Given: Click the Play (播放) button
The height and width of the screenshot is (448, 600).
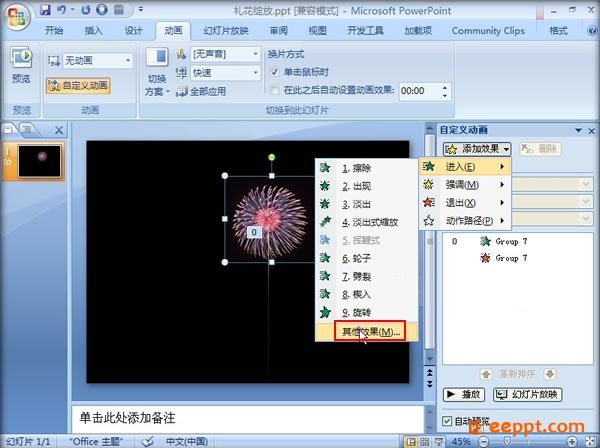Looking at the screenshot, I should pyautogui.click(x=464, y=395).
